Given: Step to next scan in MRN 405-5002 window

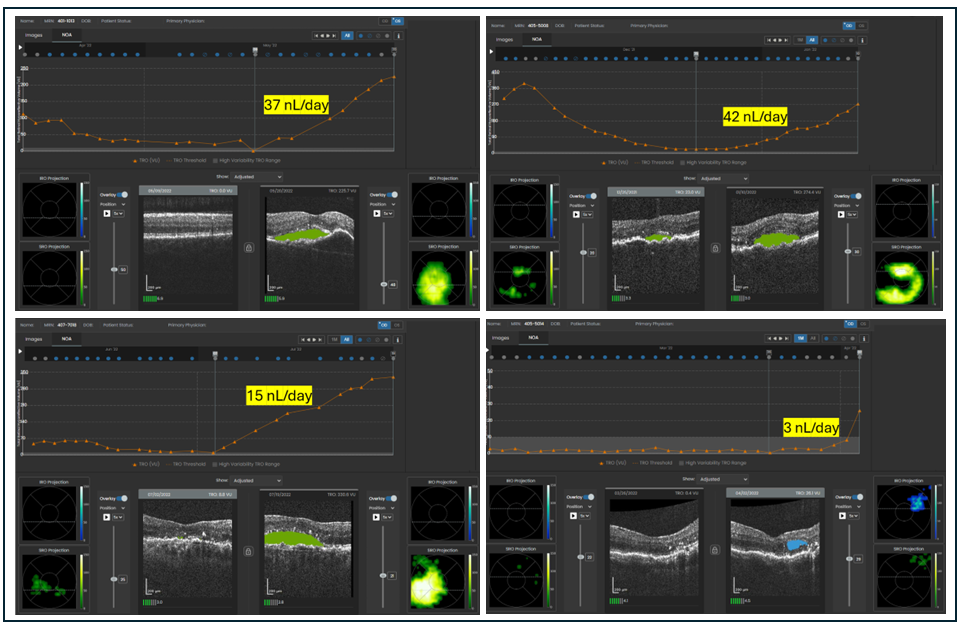Looking at the screenshot, I should point(779,40).
